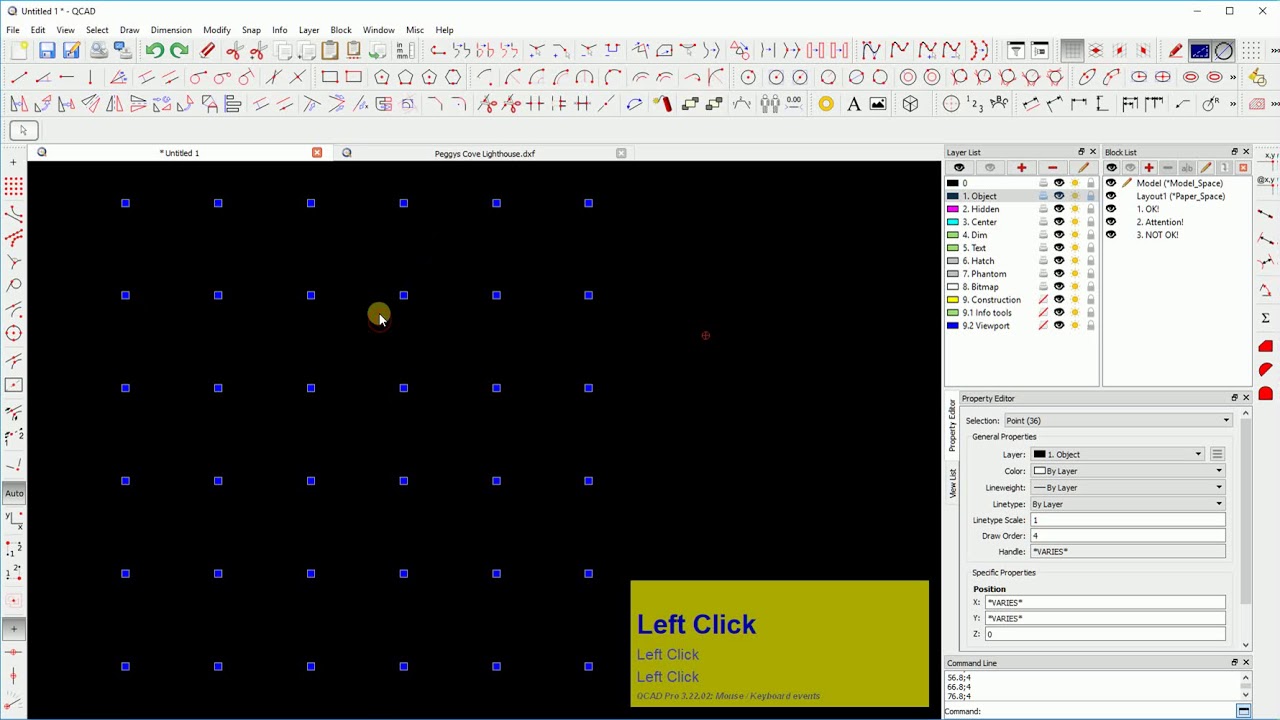The height and width of the screenshot is (720, 1280).
Task: Toggle visibility of the 2. Hidden layer
Action: (1059, 209)
